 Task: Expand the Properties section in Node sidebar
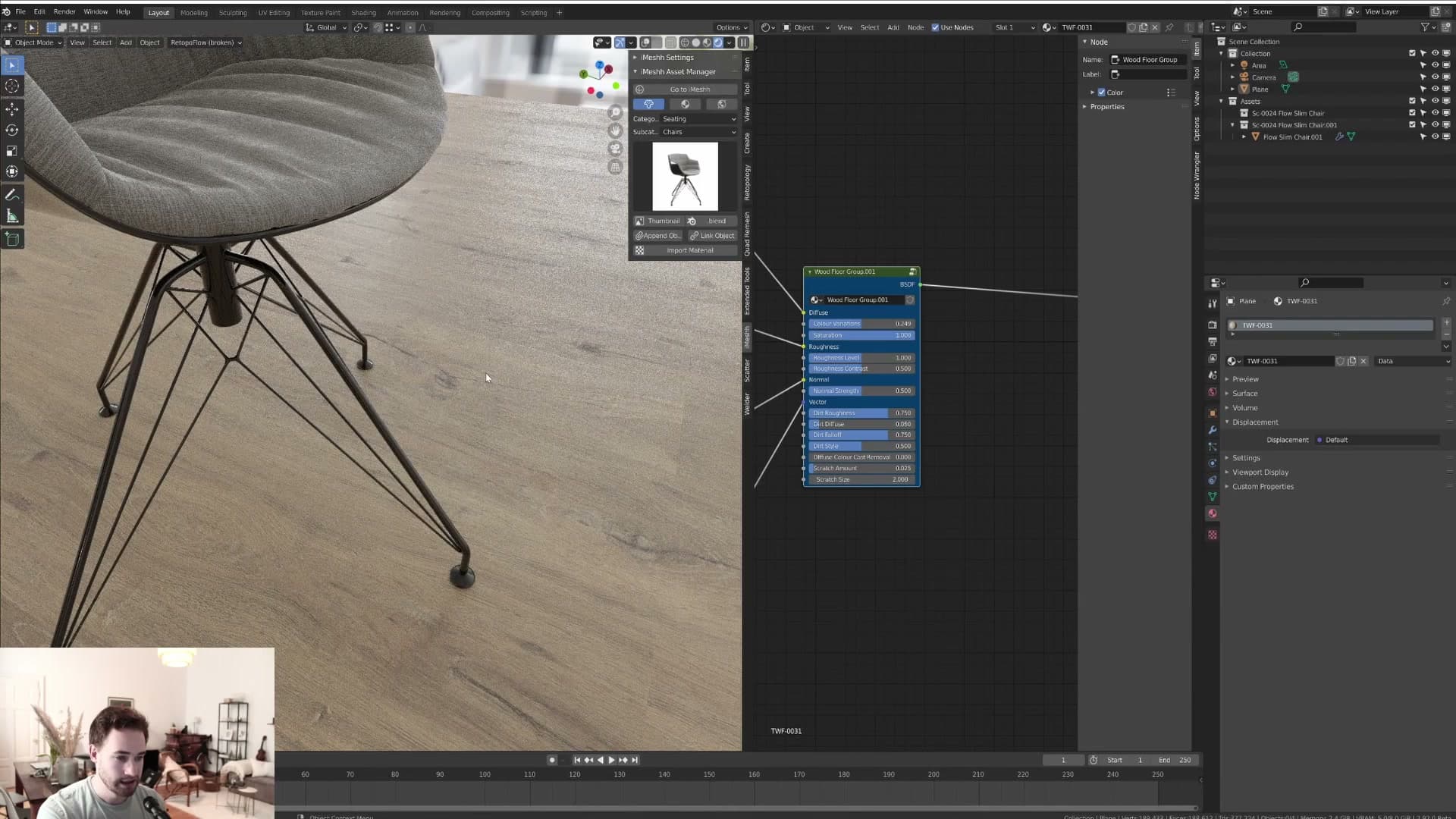tap(1106, 107)
